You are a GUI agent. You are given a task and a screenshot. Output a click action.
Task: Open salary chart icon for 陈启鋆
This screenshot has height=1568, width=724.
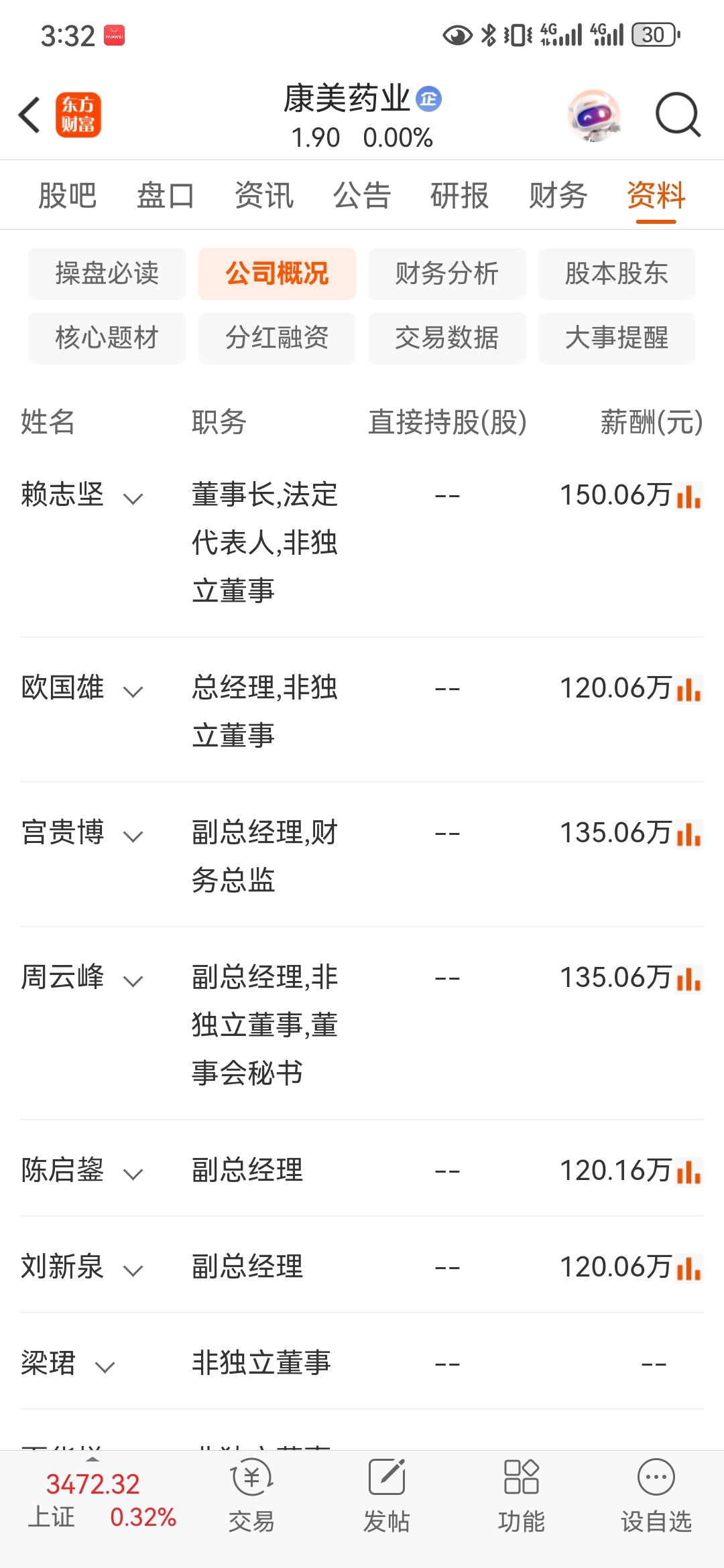pyautogui.click(x=689, y=1173)
